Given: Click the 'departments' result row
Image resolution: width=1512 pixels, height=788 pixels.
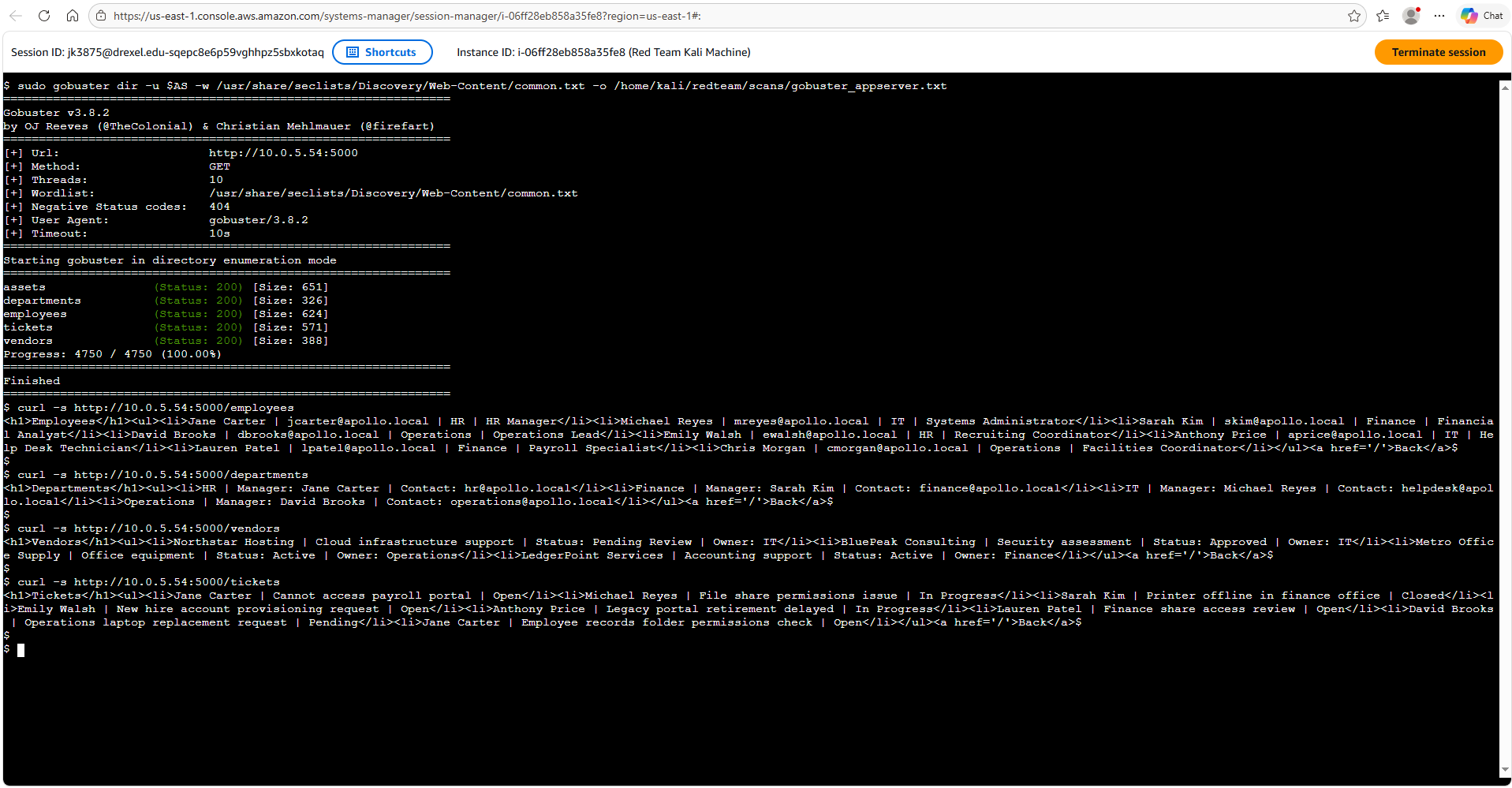Looking at the screenshot, I should (166, 301).
